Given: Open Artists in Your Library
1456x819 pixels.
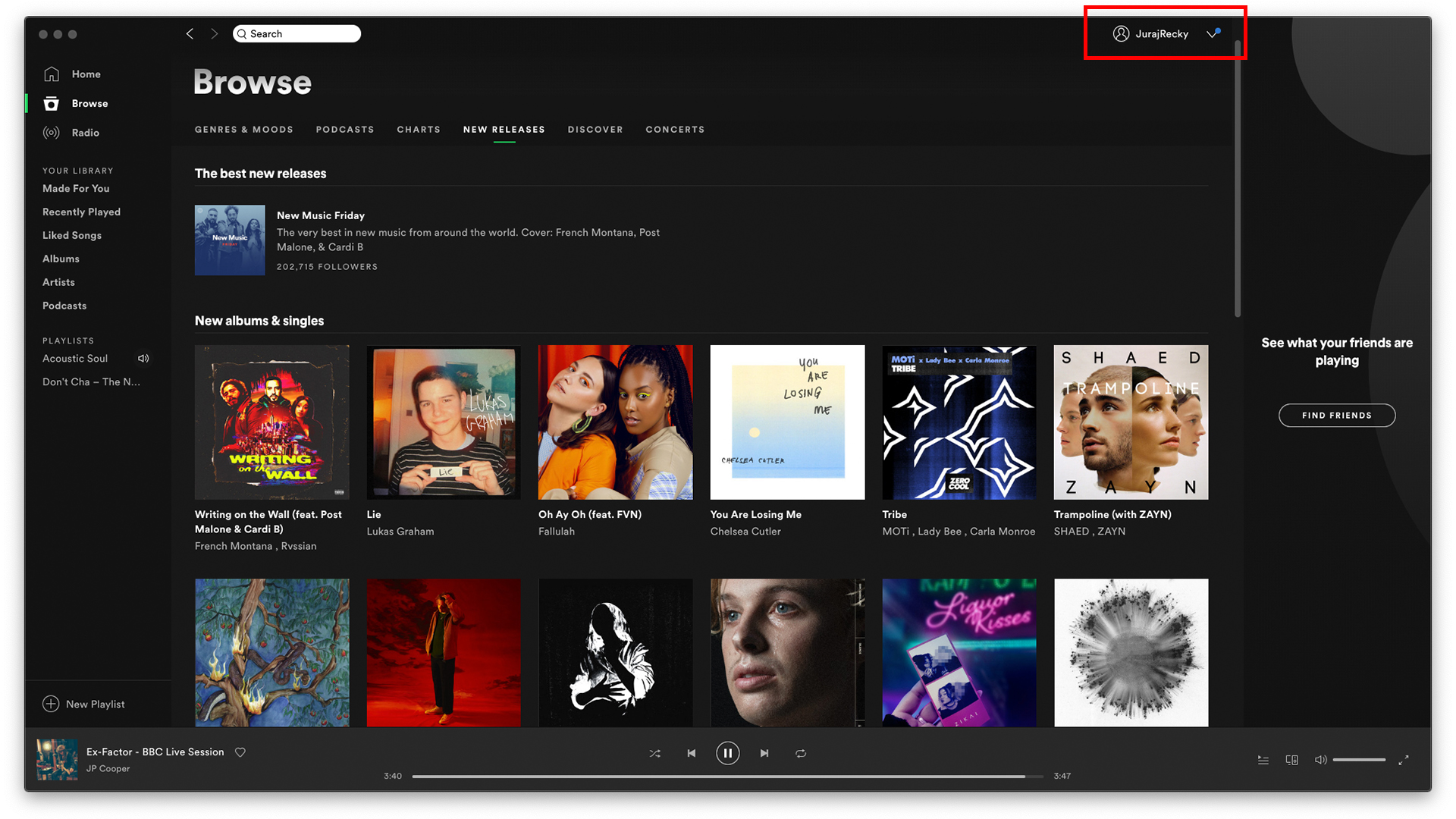Looking at the screenshot, I should coord(58,282).
